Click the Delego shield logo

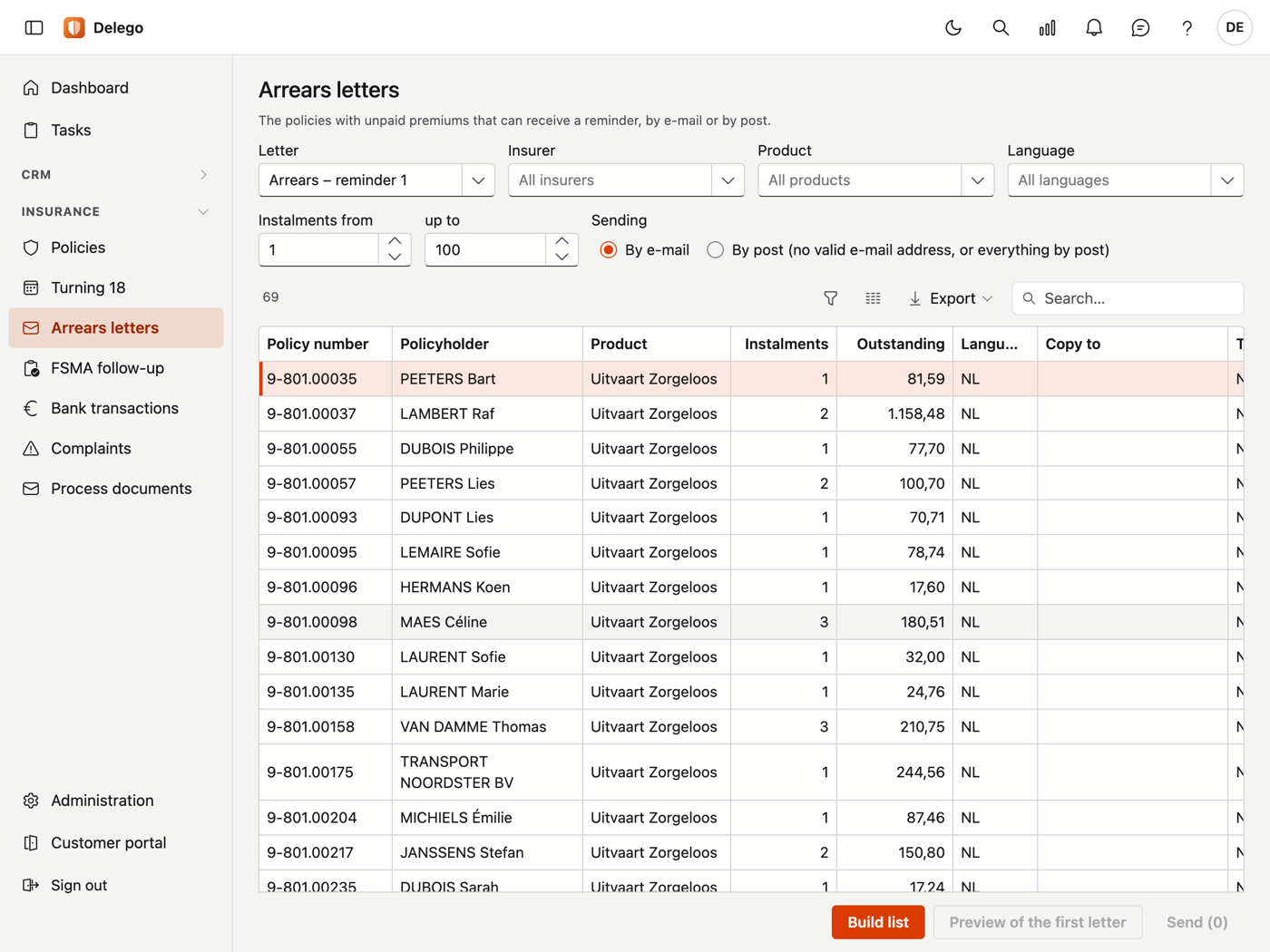[74, 27]
